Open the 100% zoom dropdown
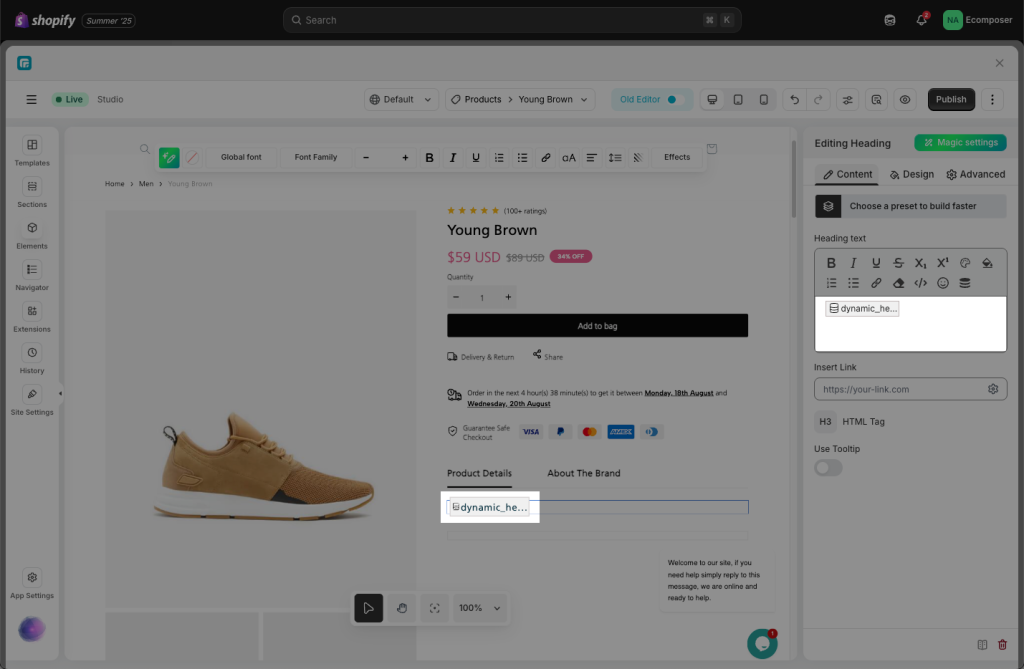 pos(479,608)
